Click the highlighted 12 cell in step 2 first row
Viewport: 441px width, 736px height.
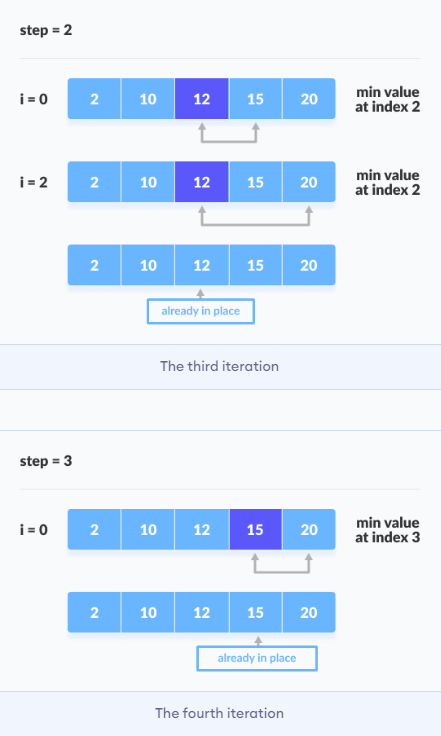tap(202, 99)
